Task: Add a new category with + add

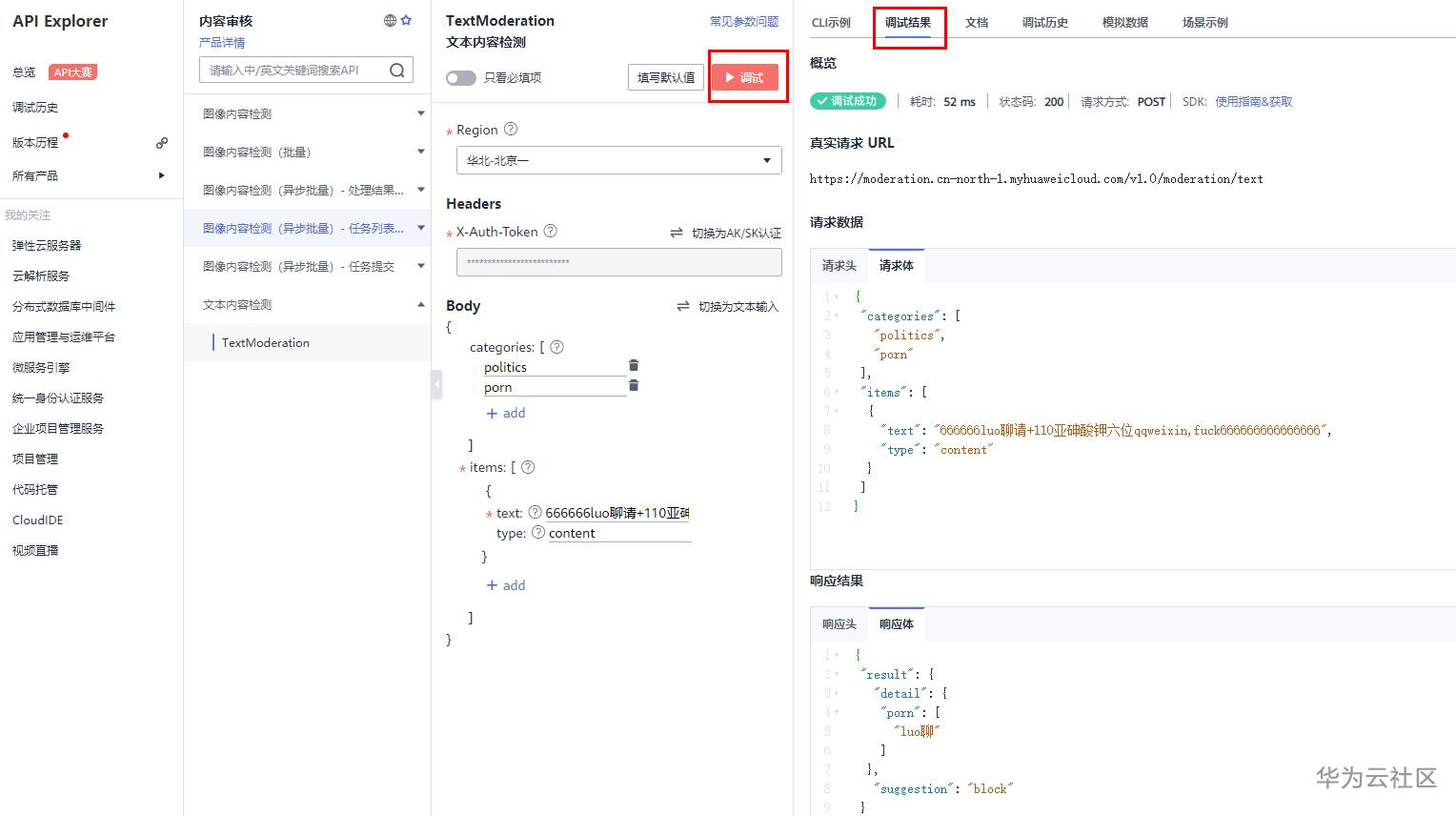Action: click(x=506, y=413)
